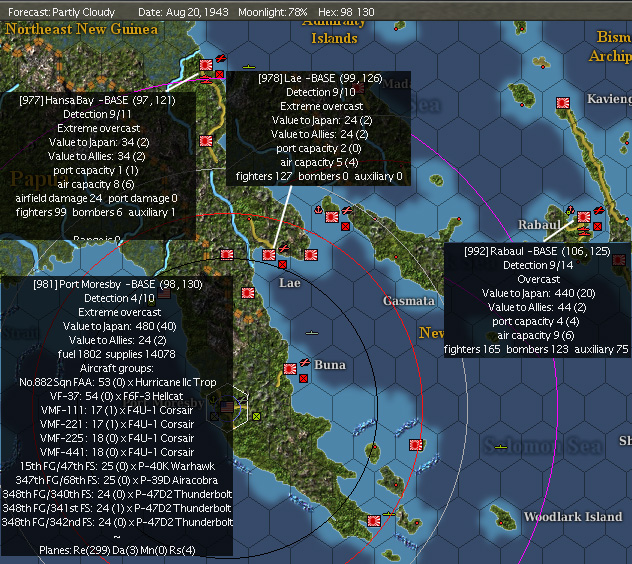Click 'Planes: Re(299) Da(3) Mn(0) Rs(4)' summary
Image resolution: width=632 pixels, height=564 pixels.
117,550
